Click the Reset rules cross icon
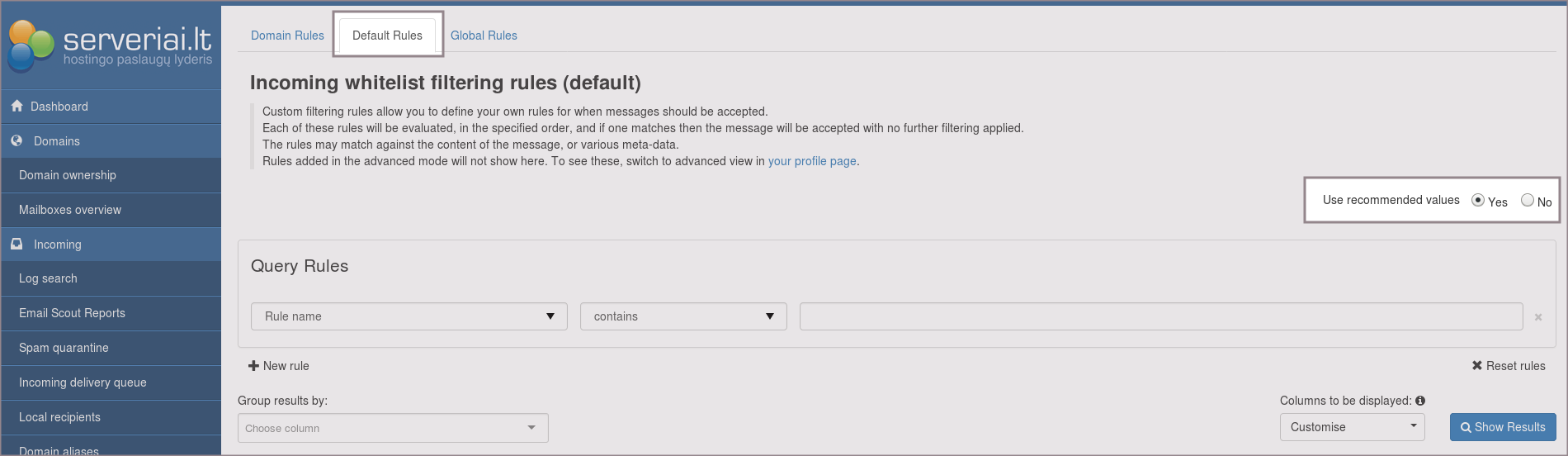The height and width of the screenshot is (456, 1568). point(1476,366)
